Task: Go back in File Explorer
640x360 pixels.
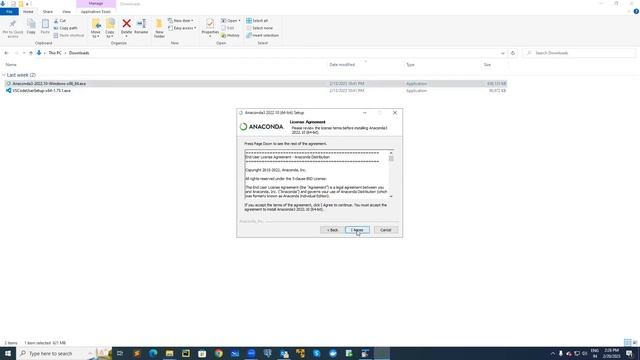Action: click(6, 53)
